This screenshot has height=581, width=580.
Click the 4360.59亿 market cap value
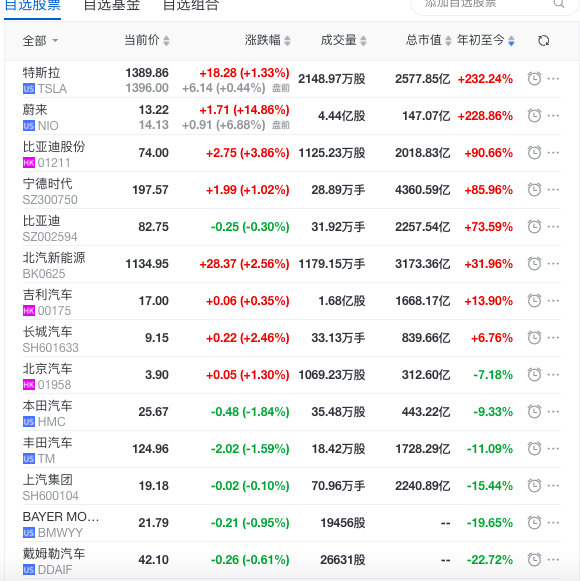click(422, 190)
